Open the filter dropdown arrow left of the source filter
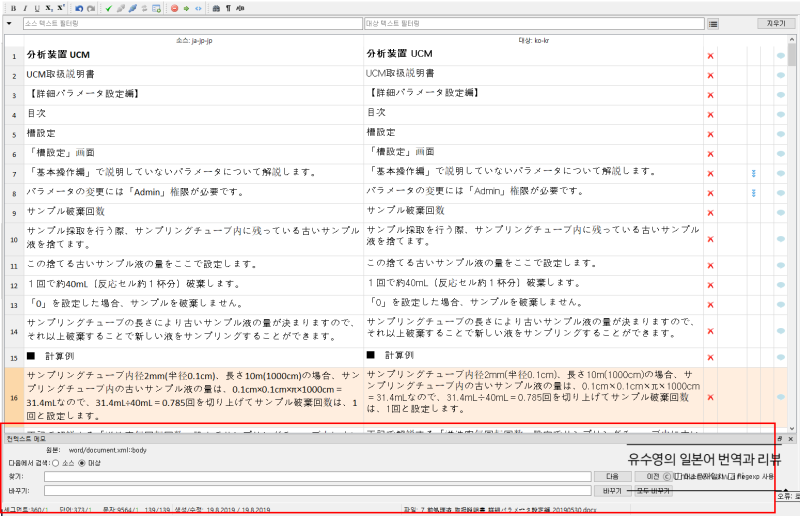This screenshot has height=516, width=800. (x=9, y=23)
